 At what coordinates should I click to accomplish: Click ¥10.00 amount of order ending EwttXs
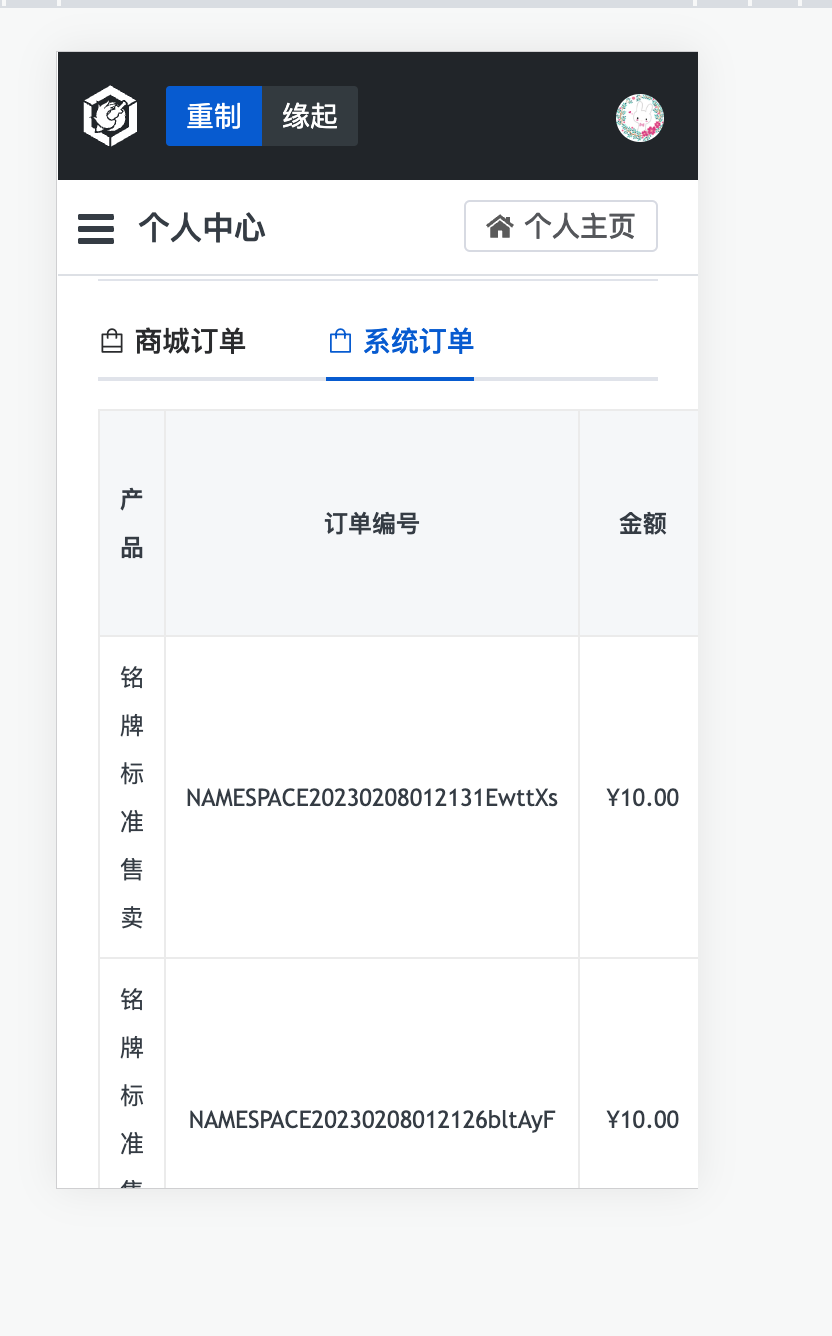tap(643, 797)
